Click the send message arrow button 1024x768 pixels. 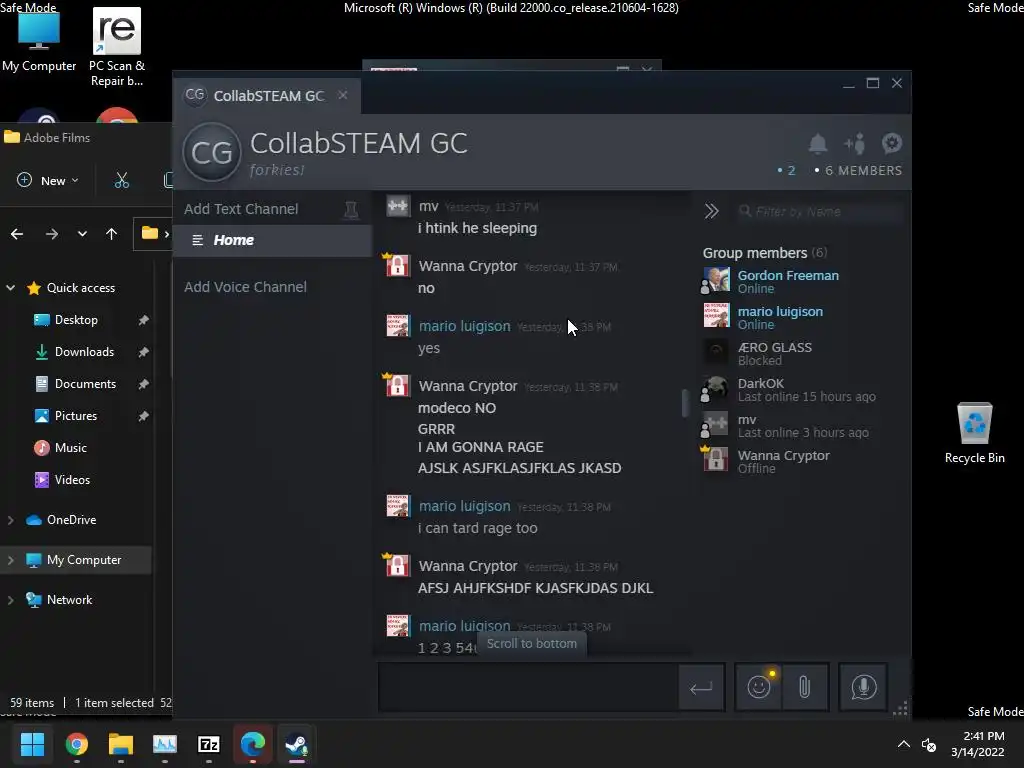coord(701,687)
